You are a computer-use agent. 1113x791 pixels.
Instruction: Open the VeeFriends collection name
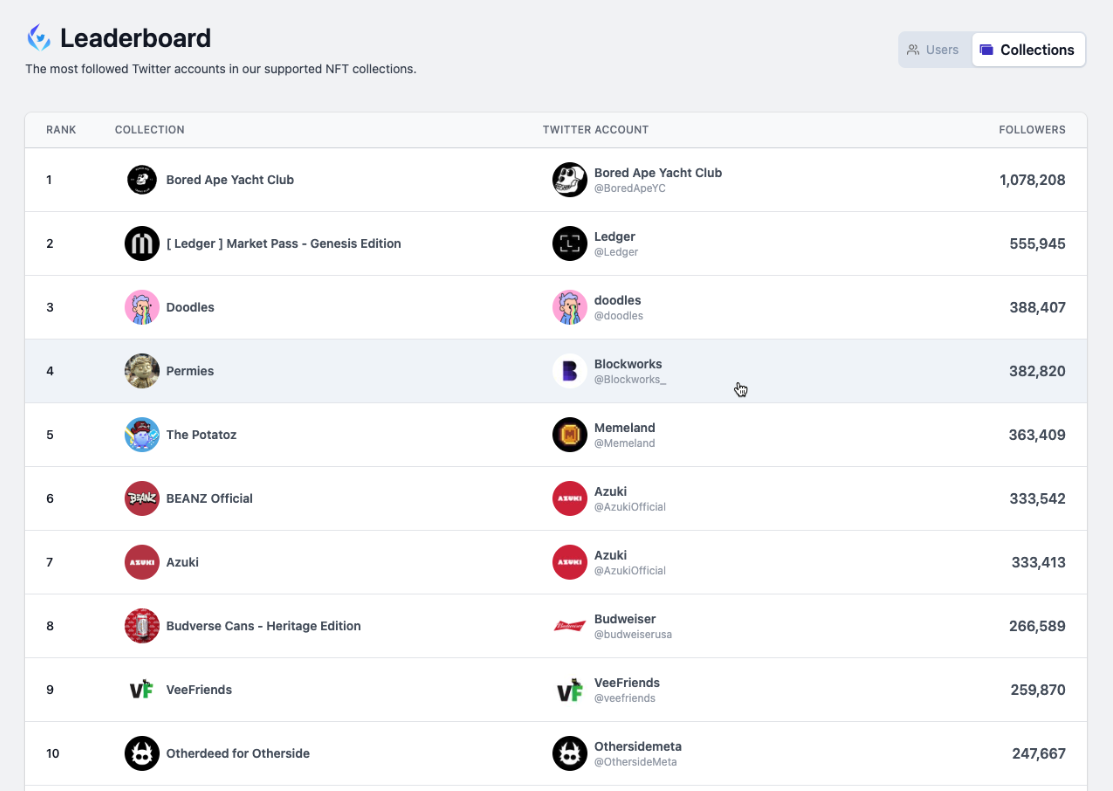coord(199,689)
